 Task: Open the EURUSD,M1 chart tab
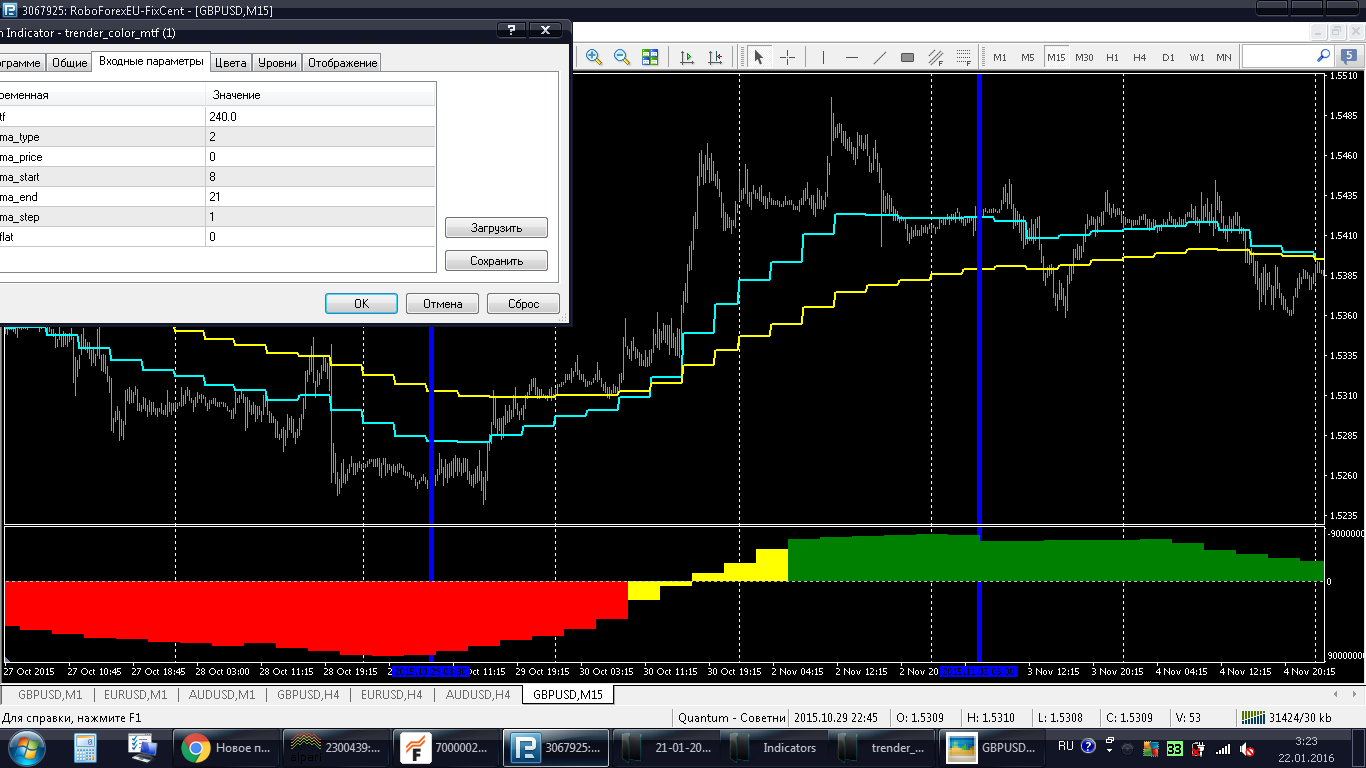tap(137, 694)
